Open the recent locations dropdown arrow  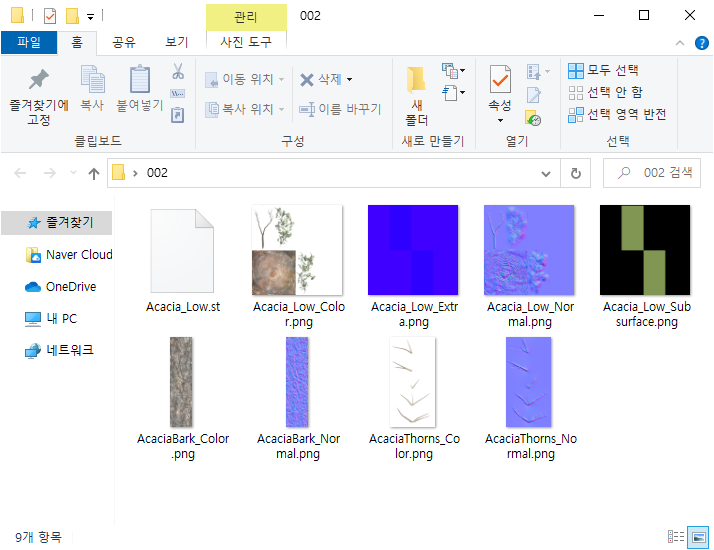tap(73, 173)
